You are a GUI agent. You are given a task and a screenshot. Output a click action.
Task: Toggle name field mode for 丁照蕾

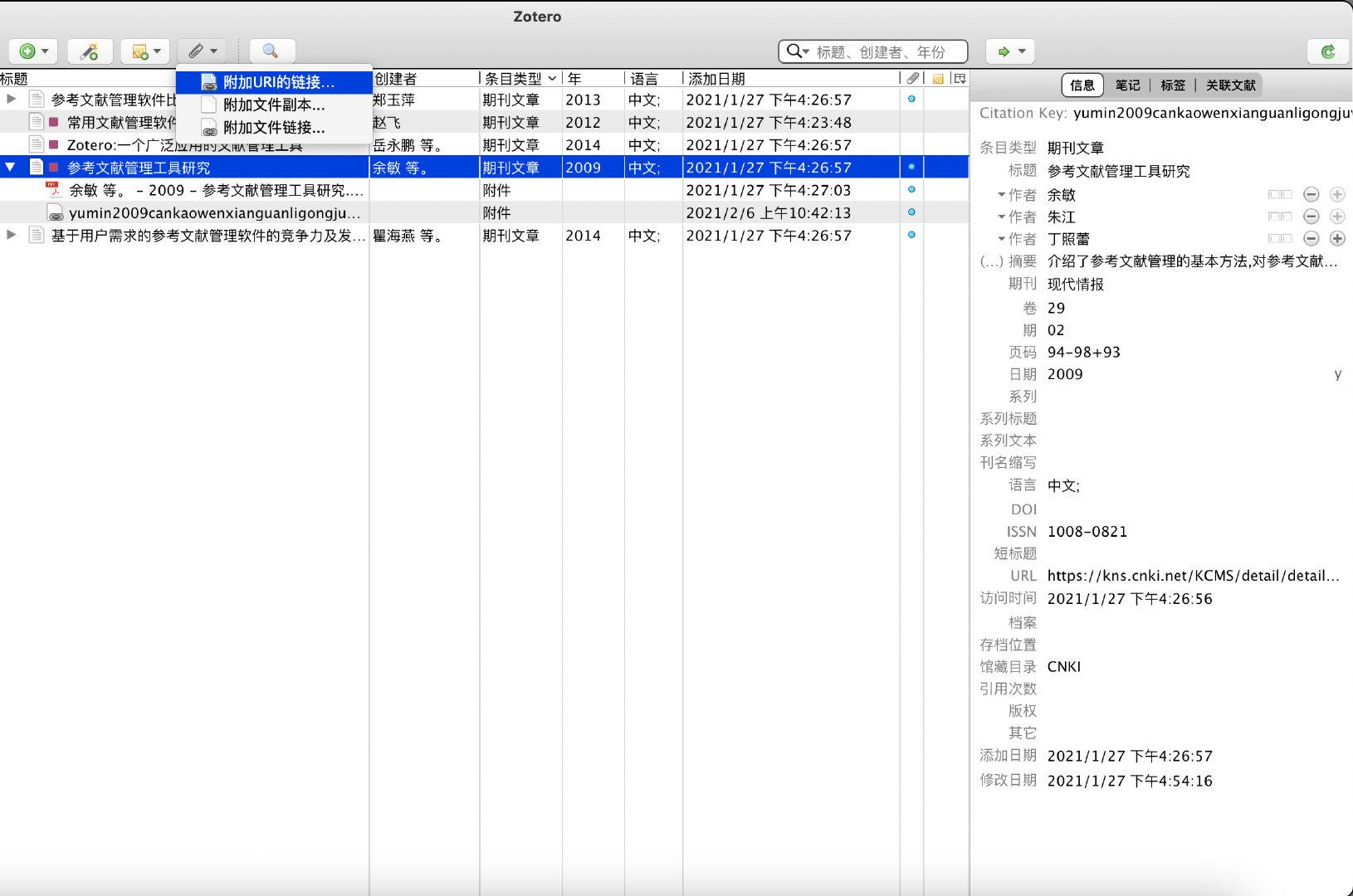point(1280,239)
